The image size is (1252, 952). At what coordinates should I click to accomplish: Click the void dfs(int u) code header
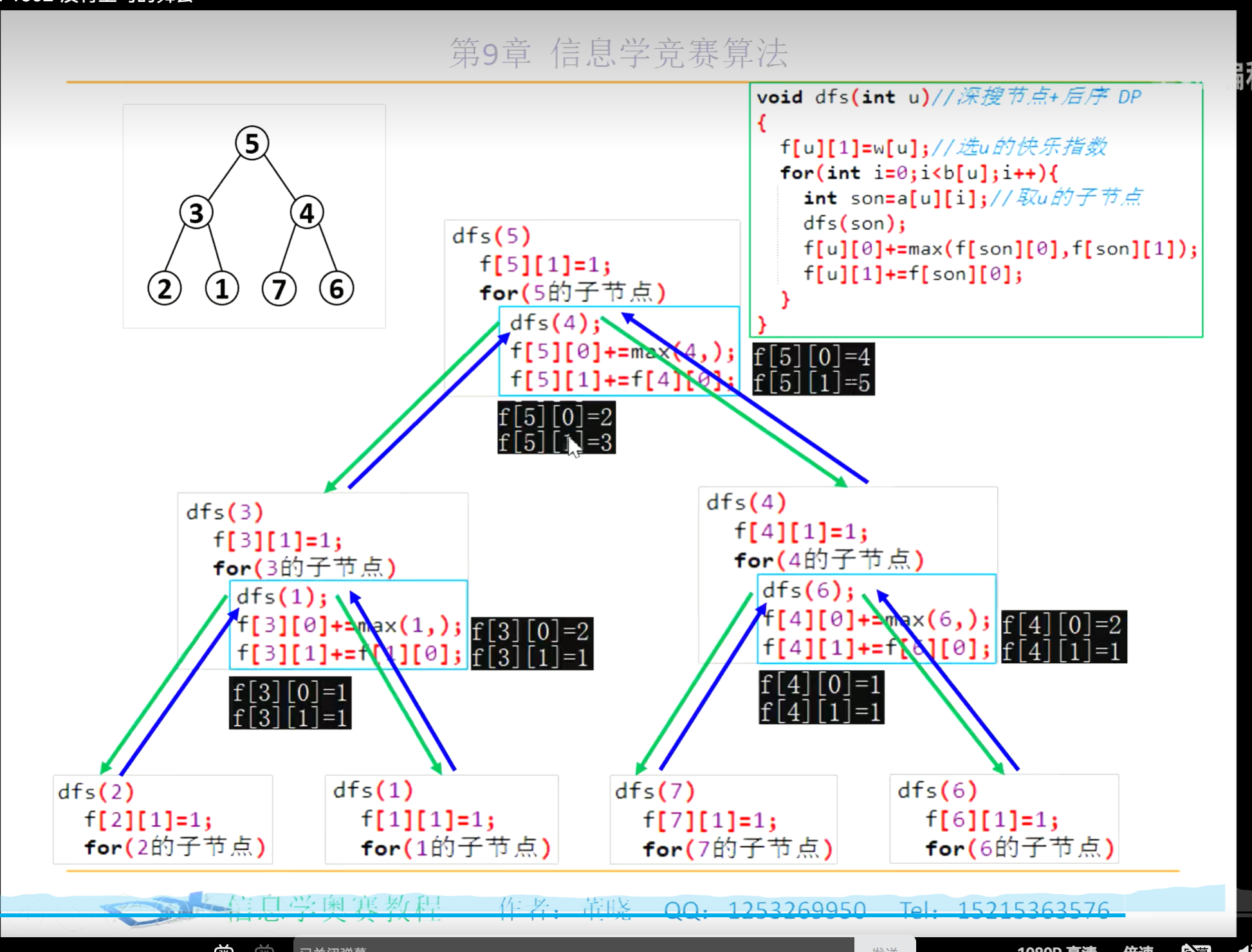pyautogui.click(x=843, y=97)
